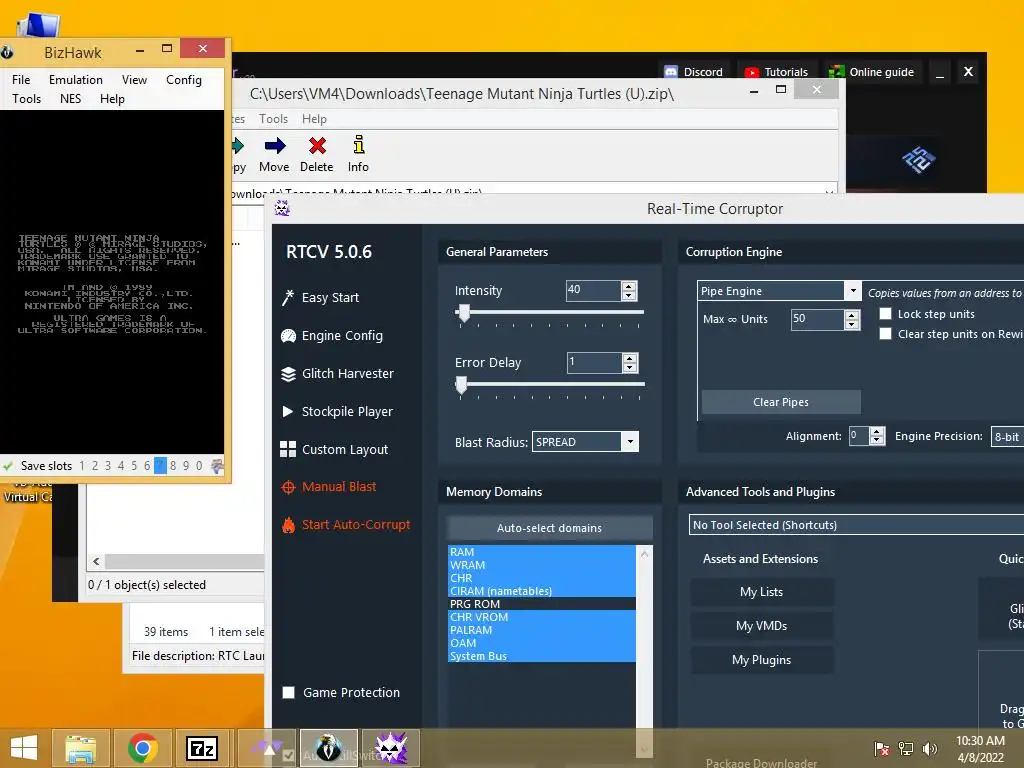The width and height of the screenshot is (1024, 768).
Task: Open Custom Layout grid icon
Action: 288,449
